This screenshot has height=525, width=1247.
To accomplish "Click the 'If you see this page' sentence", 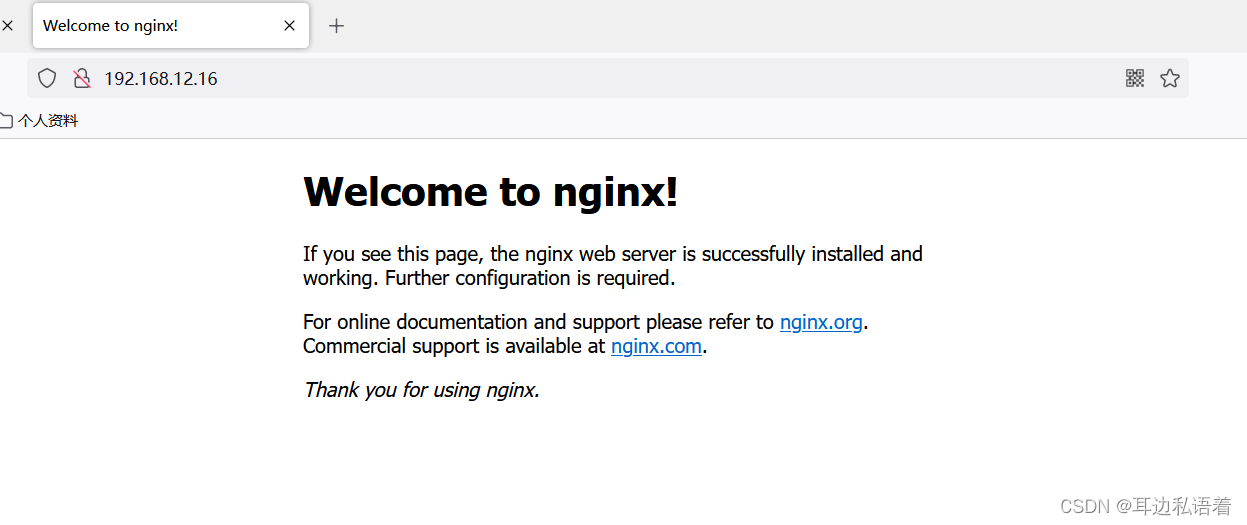I will [613, 254].
